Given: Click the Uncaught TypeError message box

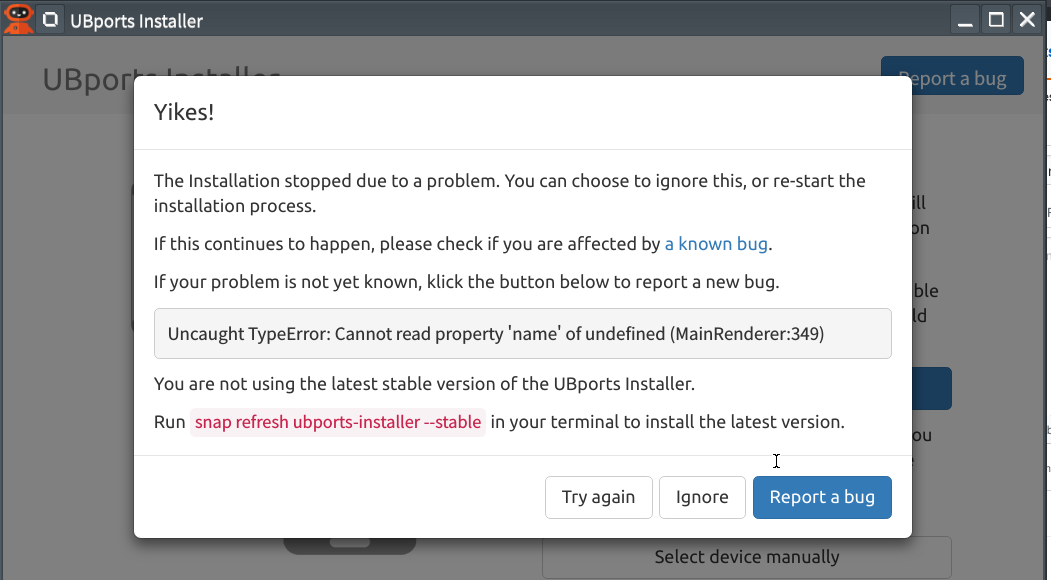Looking at the screenshot, I should pyautogui.click(x=523, y=333).
